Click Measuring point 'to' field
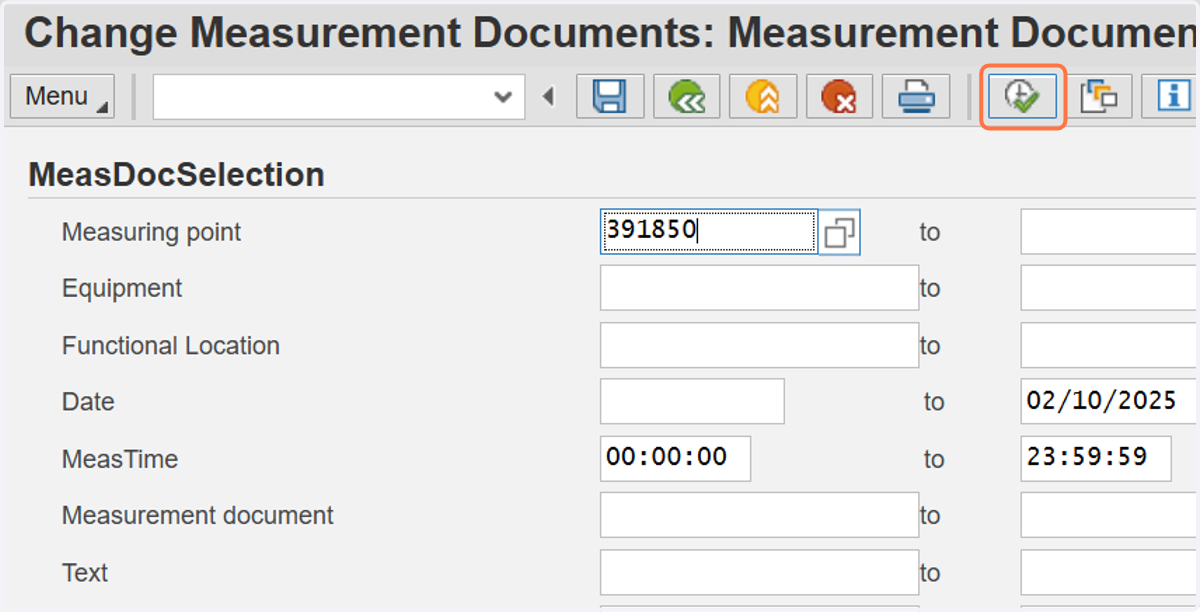Screen dimensions: 1200x612 pos(1110,232)
